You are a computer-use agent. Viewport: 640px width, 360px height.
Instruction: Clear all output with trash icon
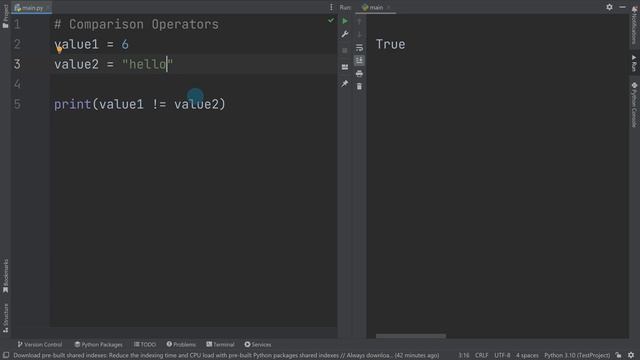[x=359, y=87]
